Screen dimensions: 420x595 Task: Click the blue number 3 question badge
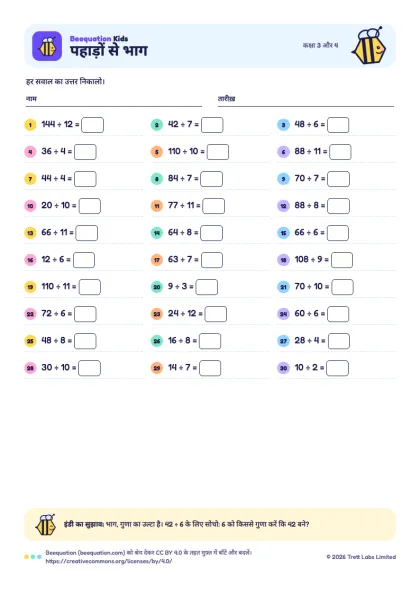pyautogui.click(x=283, y=125)
